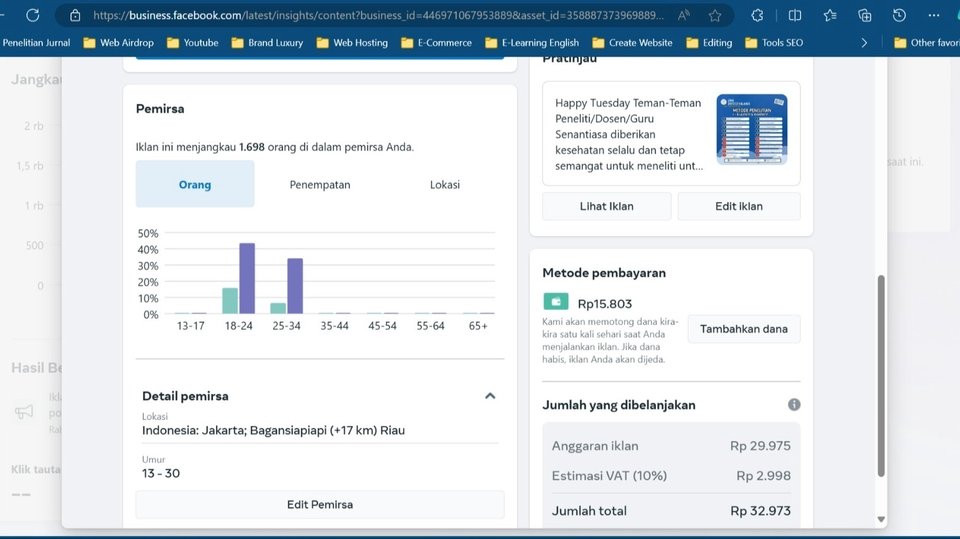Switch to the Penempatan tab
Image resolution: width=960 pixels, height=539 pixels.
tap(320, 185)
